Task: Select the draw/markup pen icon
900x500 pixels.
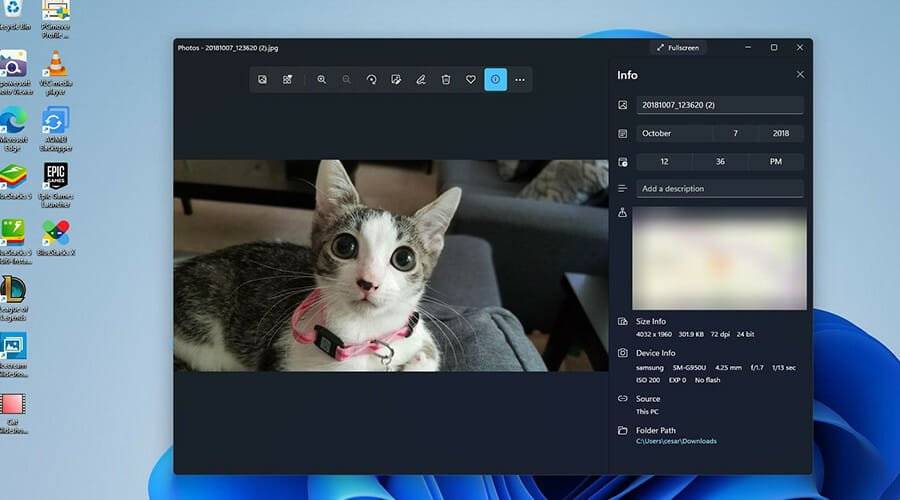Action: (x=421, y=79)
